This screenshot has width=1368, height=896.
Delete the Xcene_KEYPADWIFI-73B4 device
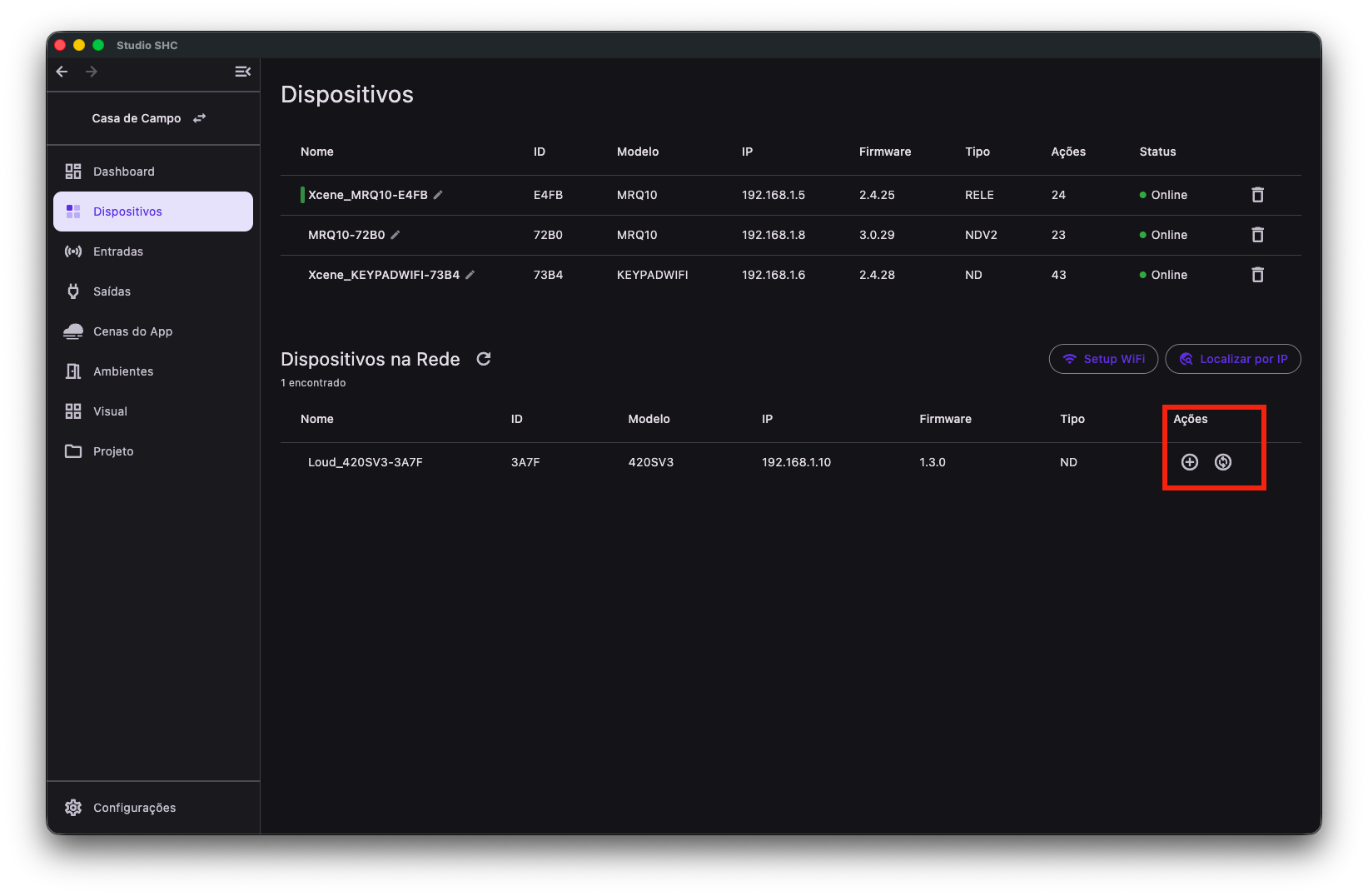pyautogui.click(x=1258, y=275)
